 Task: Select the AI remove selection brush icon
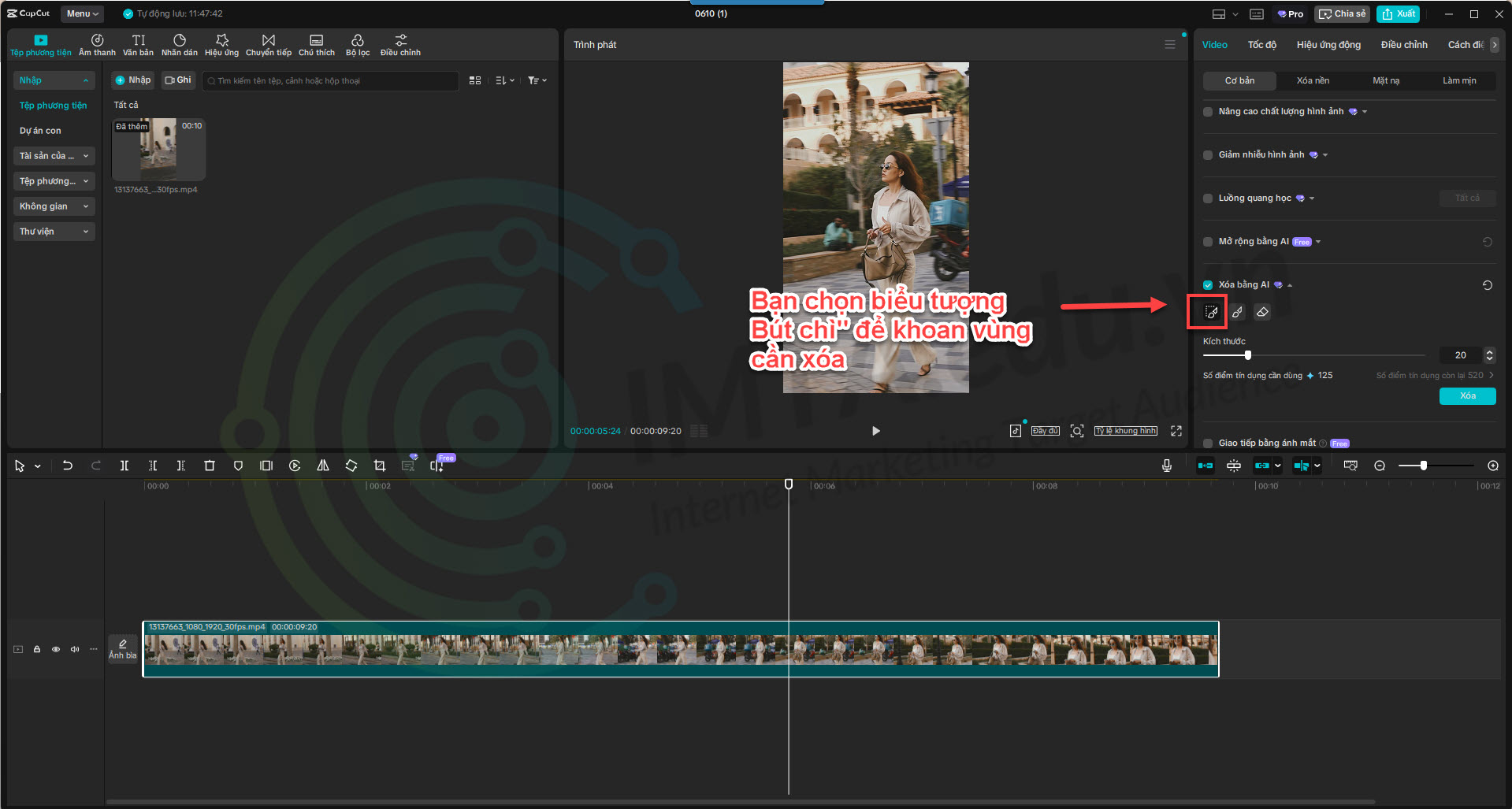coord(1211,313)
